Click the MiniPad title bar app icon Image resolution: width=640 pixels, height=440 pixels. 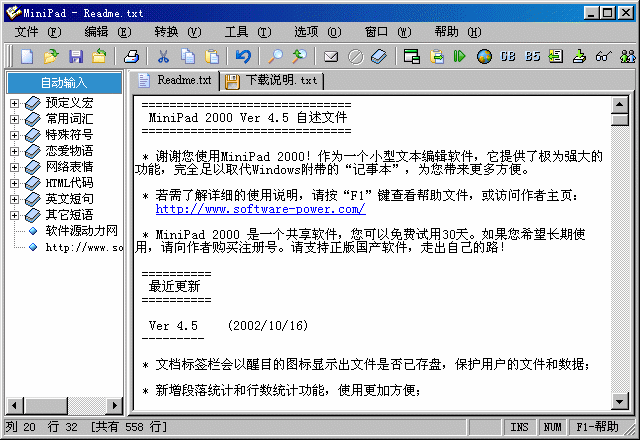pos(14,12)
